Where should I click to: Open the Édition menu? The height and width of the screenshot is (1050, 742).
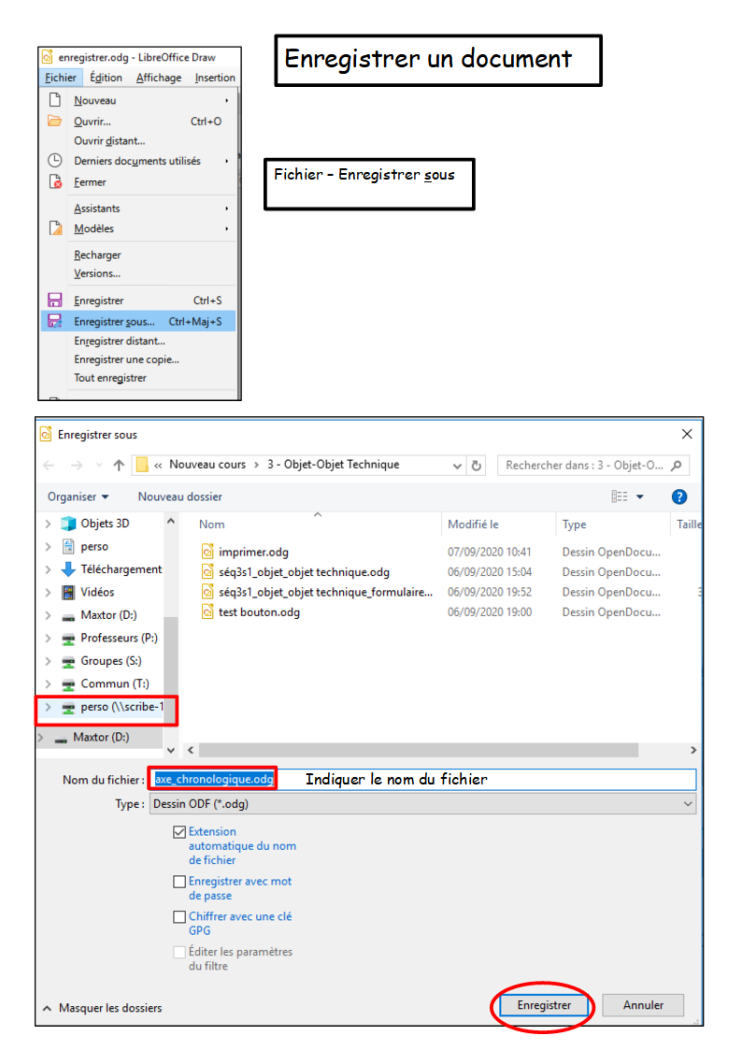click(106, 78)
